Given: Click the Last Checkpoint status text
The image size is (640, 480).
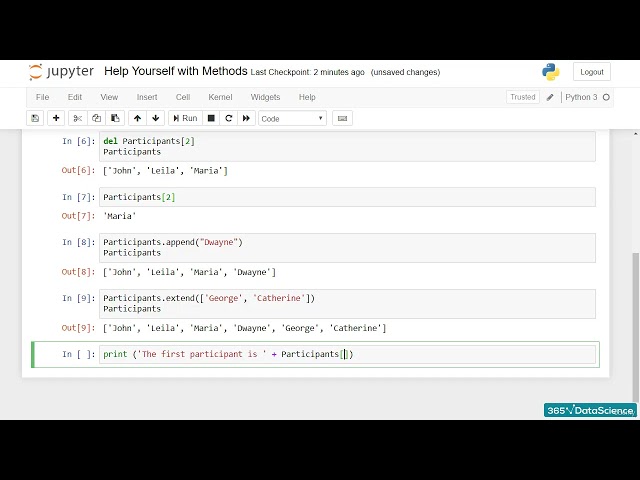Looking at the screenshot, I should pos(307,72).
